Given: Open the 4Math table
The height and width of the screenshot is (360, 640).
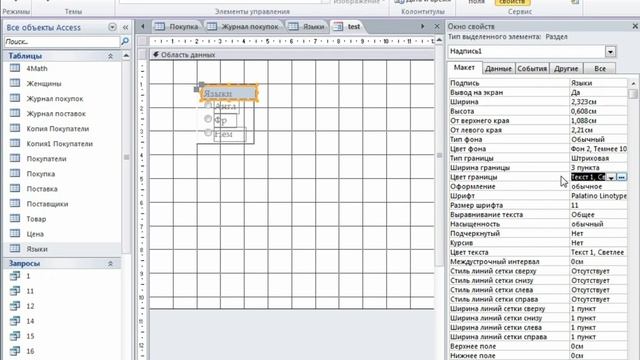Looking at the screenshot, I should click(x=37, y=69).
